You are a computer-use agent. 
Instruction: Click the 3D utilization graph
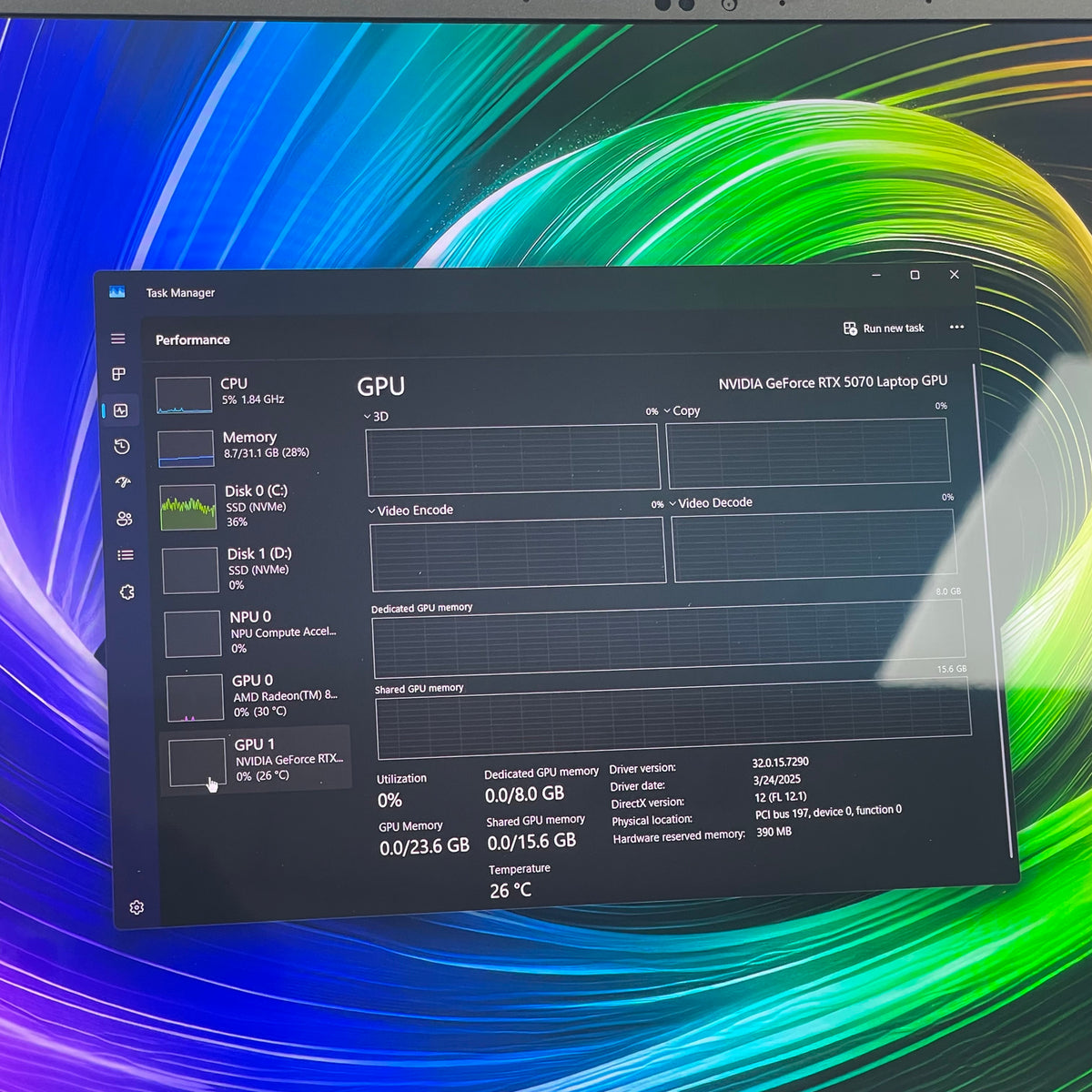pos(513,459)
